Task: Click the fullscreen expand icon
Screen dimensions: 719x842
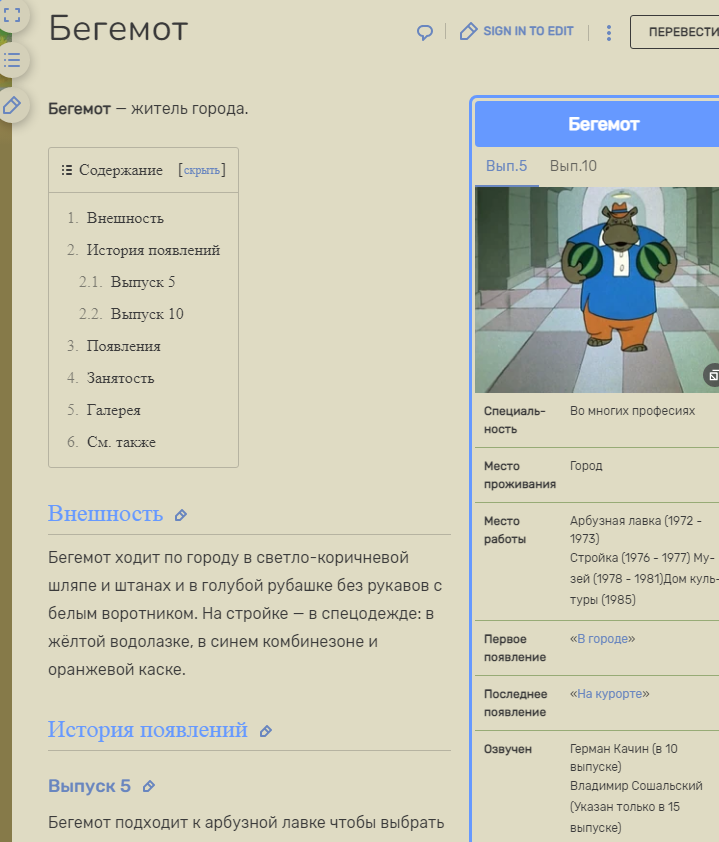Action: coord(12,14)
